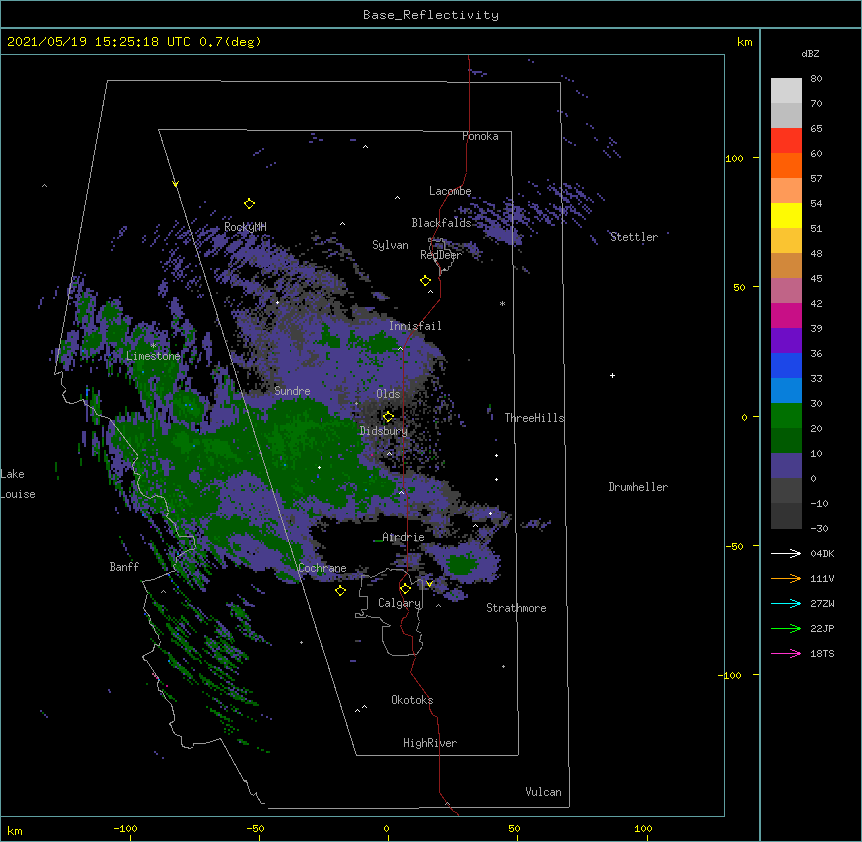The image size is (862, 842).
Task: Click the Vulcan label
Action: point(543,792)
